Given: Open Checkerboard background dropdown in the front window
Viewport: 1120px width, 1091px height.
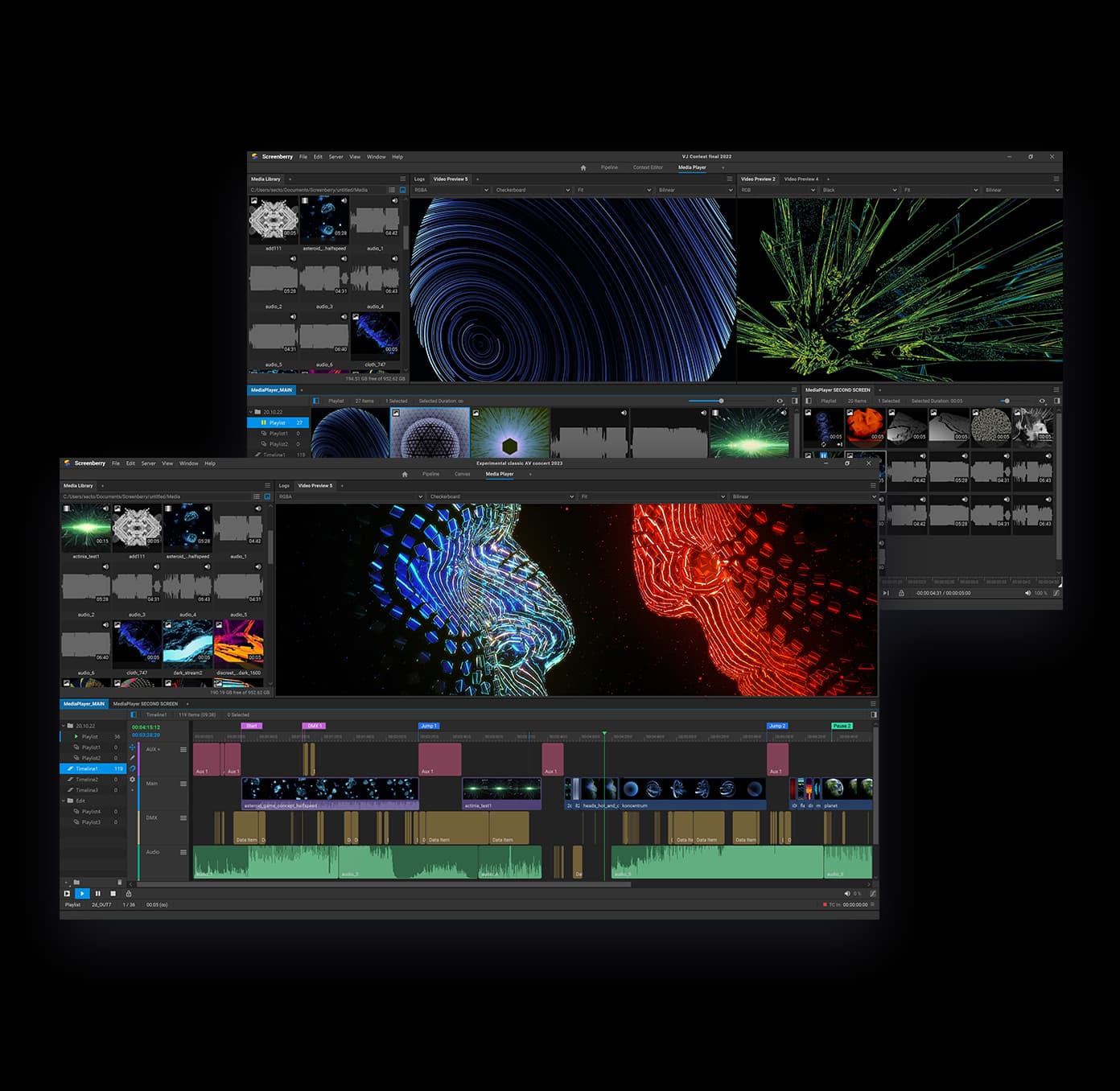Looking at the screenshot, I should (x=501, y=496).
